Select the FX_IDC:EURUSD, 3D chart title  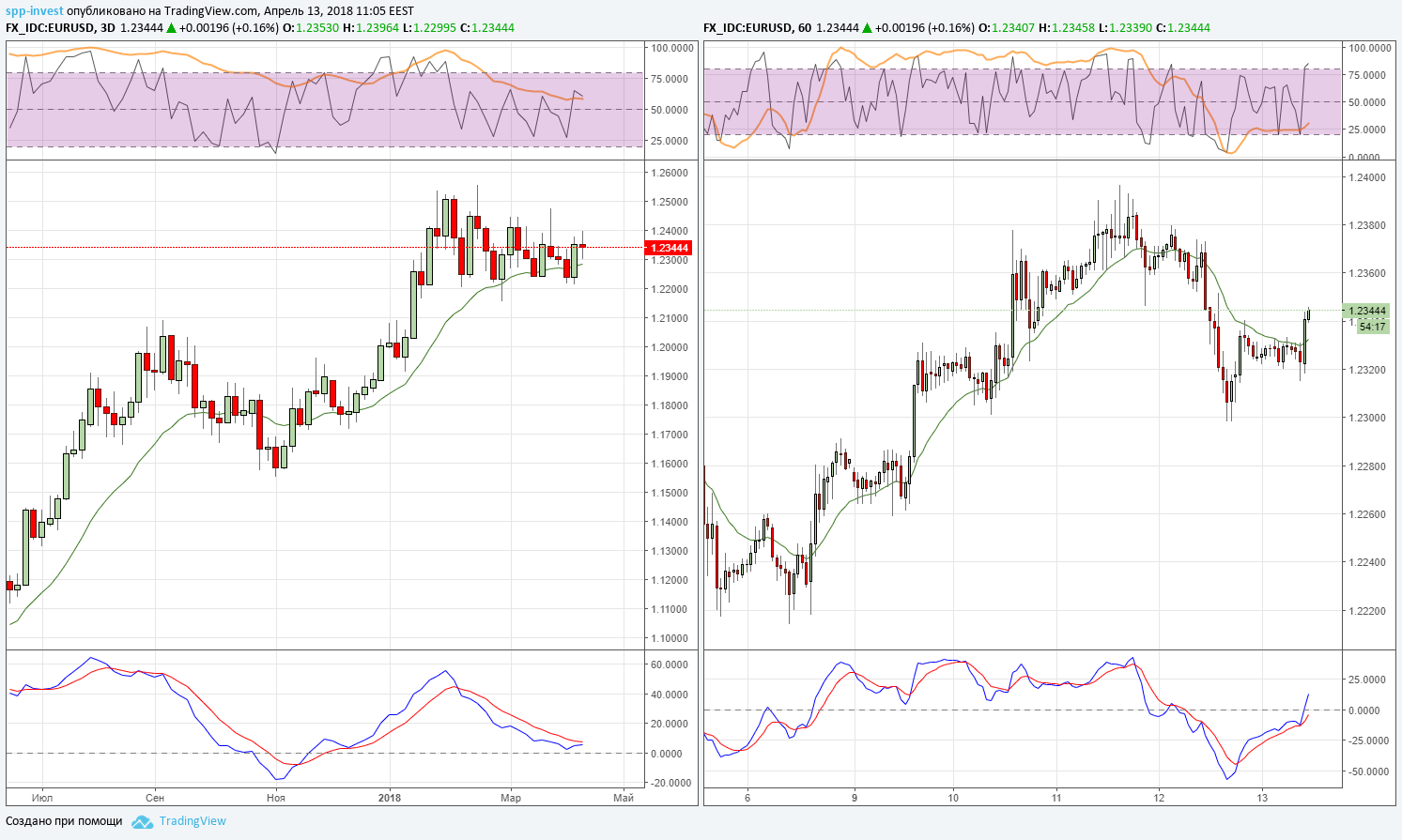pos(60,28)
